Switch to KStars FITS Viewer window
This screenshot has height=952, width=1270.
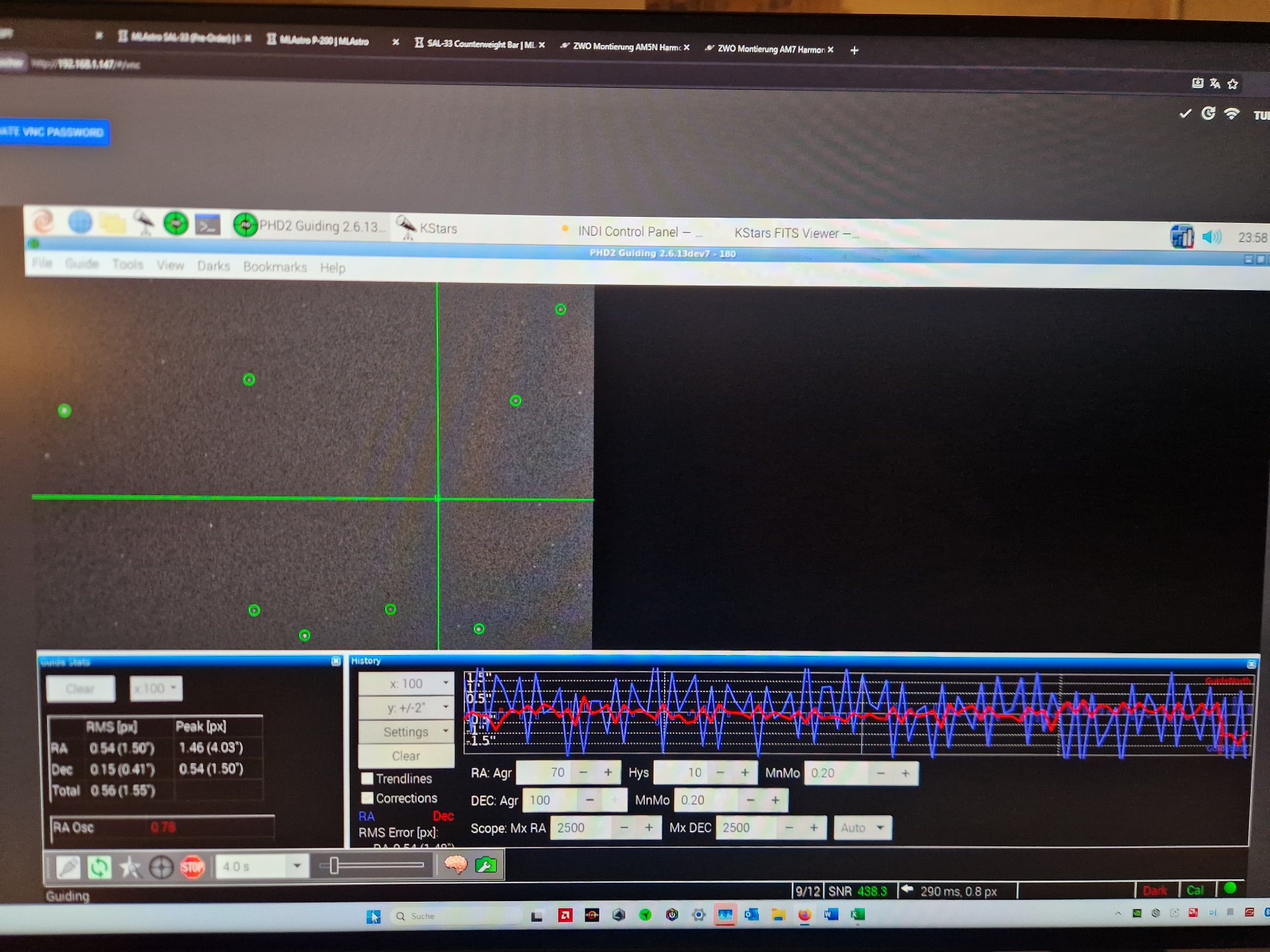[796, 233]
